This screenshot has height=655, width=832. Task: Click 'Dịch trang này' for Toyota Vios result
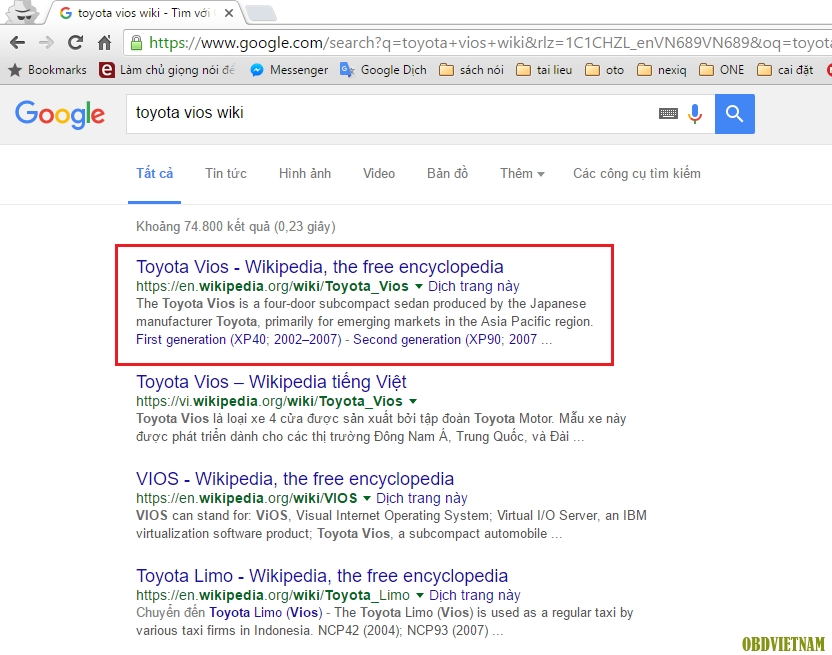click(x=474, y=287)
